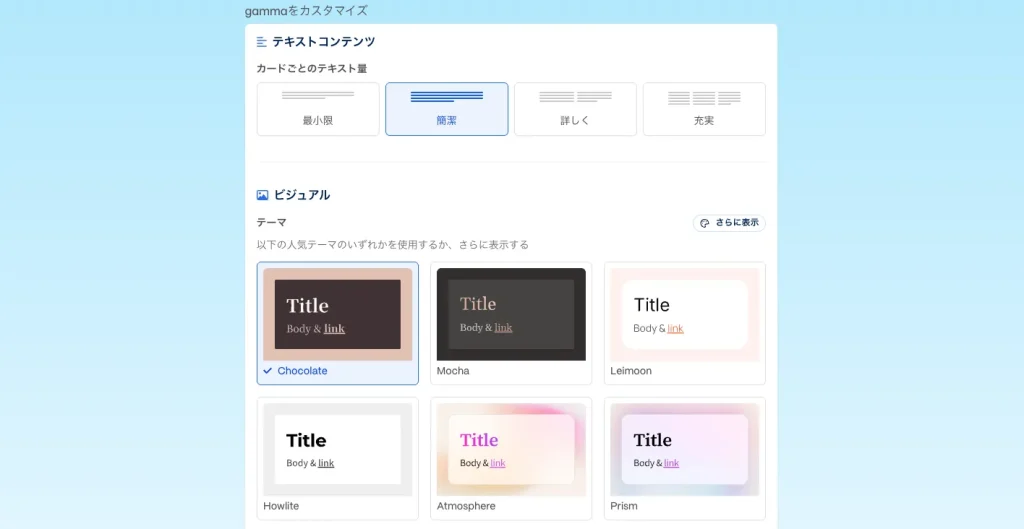The height and width of the screenshot is (529, 1024).
Task: Click the Chocolate theme preview
Action: 338,314
